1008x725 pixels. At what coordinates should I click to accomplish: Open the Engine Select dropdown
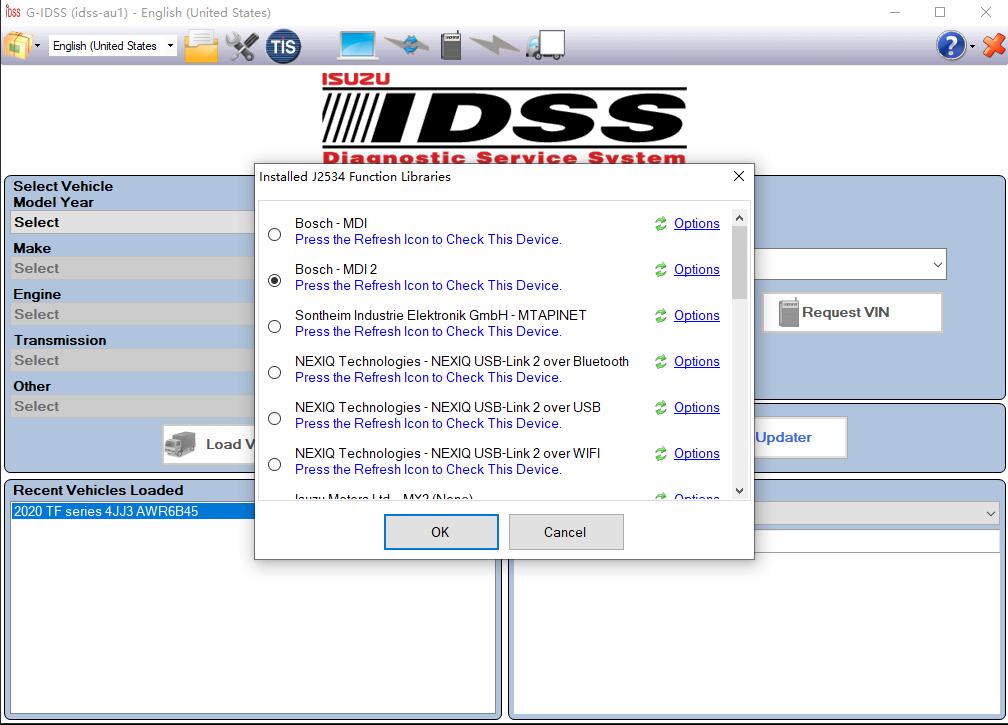133,314
